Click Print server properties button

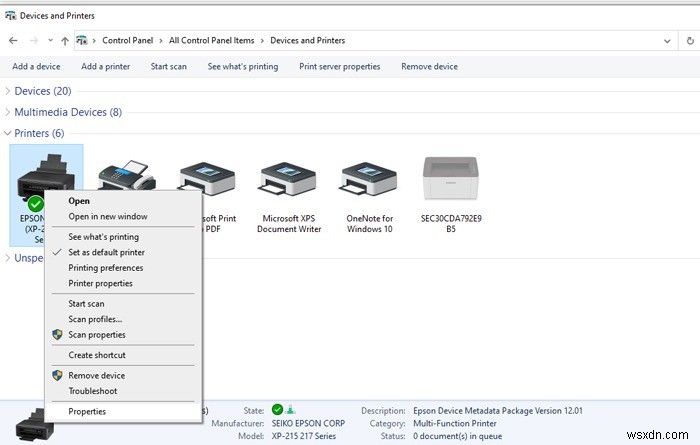[x=339, y=66]
